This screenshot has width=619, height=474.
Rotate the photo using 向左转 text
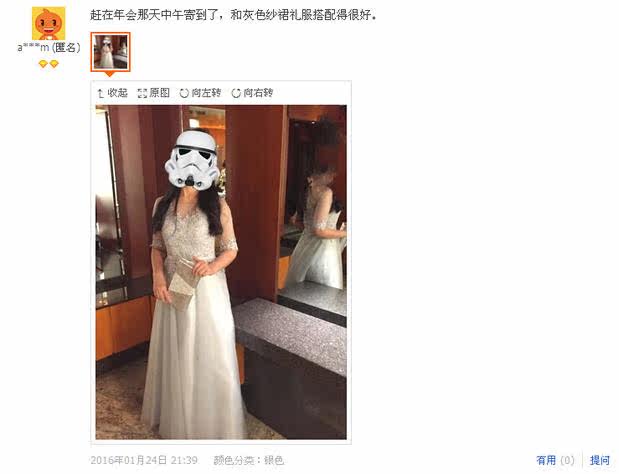tap(206, 93)
